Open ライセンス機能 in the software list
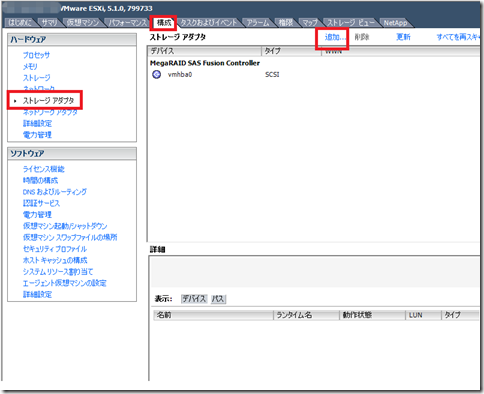The width and height of the screenshot is (484, 394). click(x=44, y=169)
